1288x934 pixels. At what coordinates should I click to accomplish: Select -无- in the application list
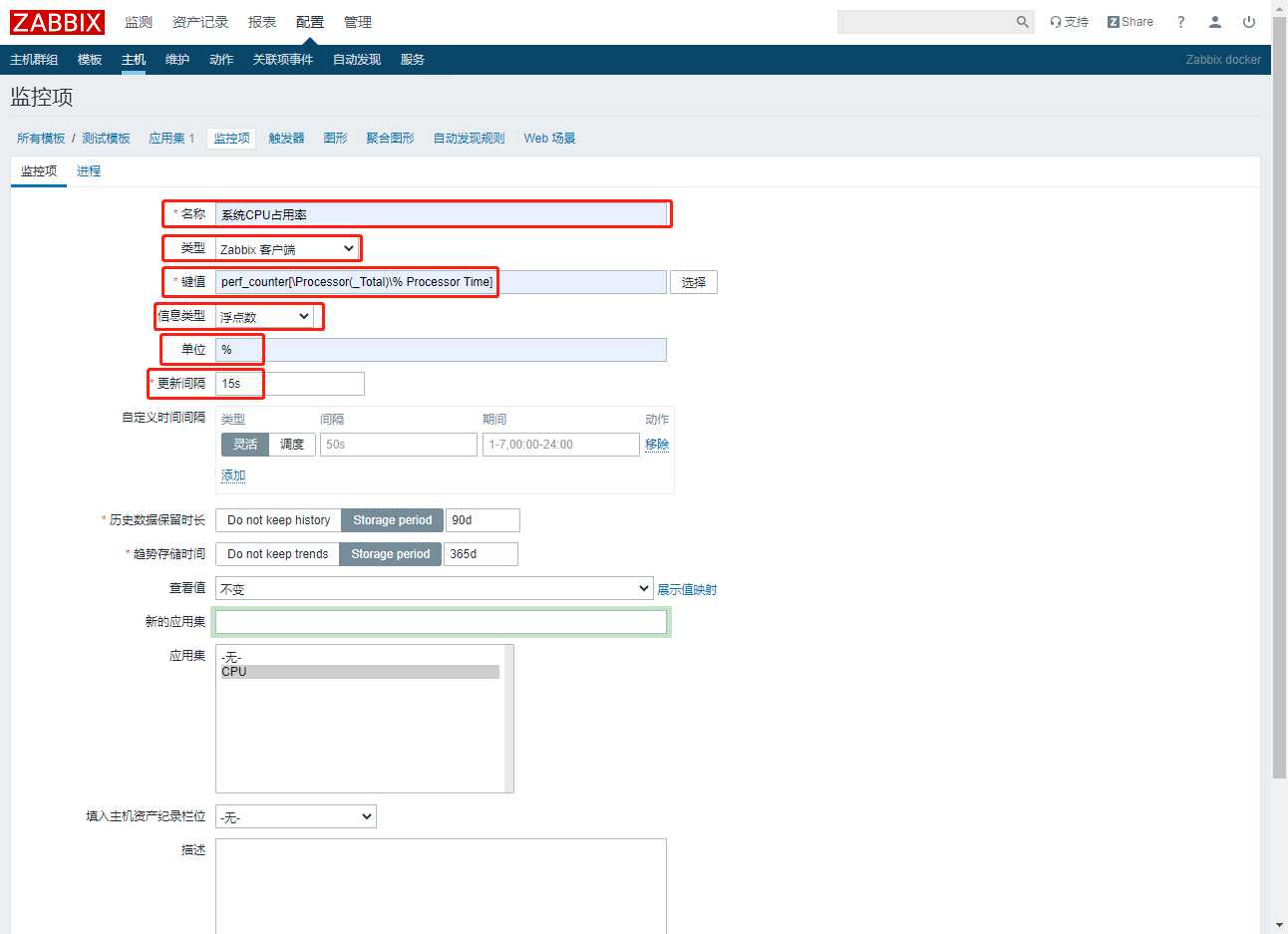360,658
